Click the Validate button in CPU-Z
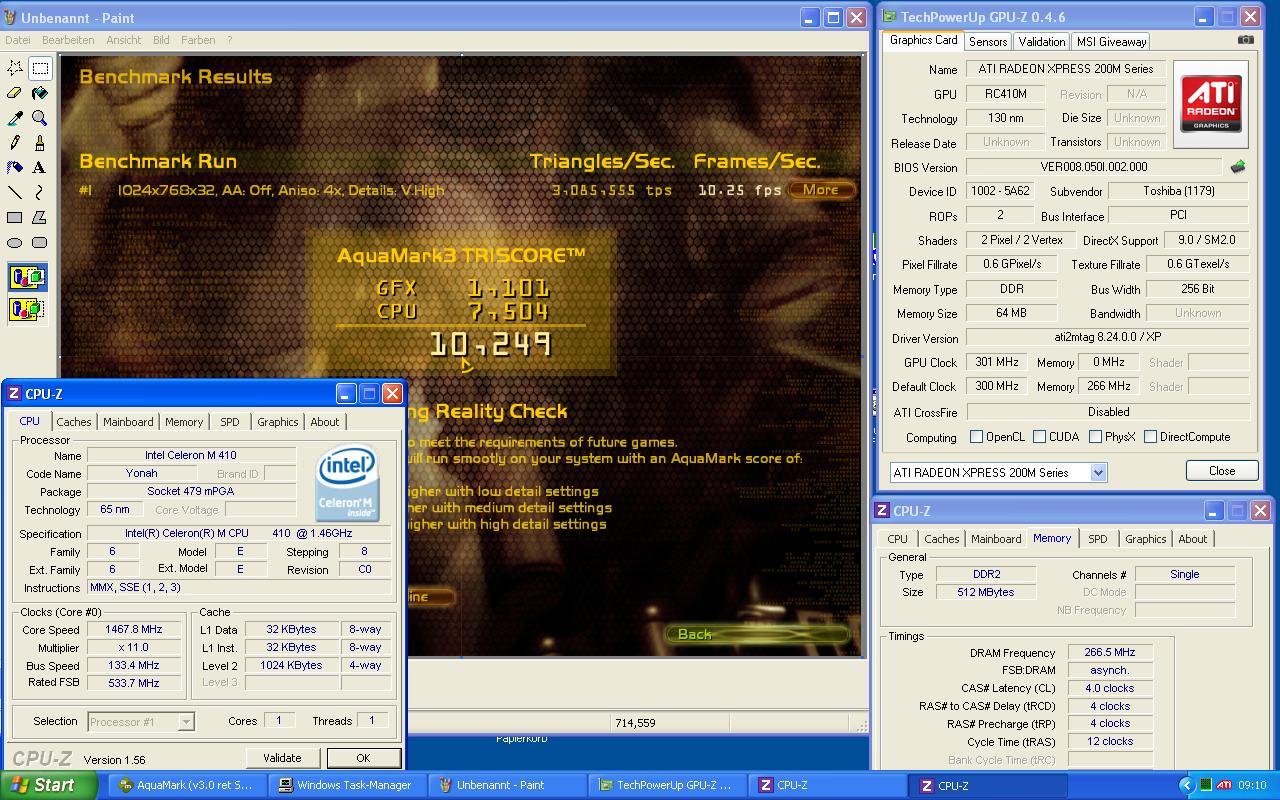1280x800 pixels. click(282, 758)
